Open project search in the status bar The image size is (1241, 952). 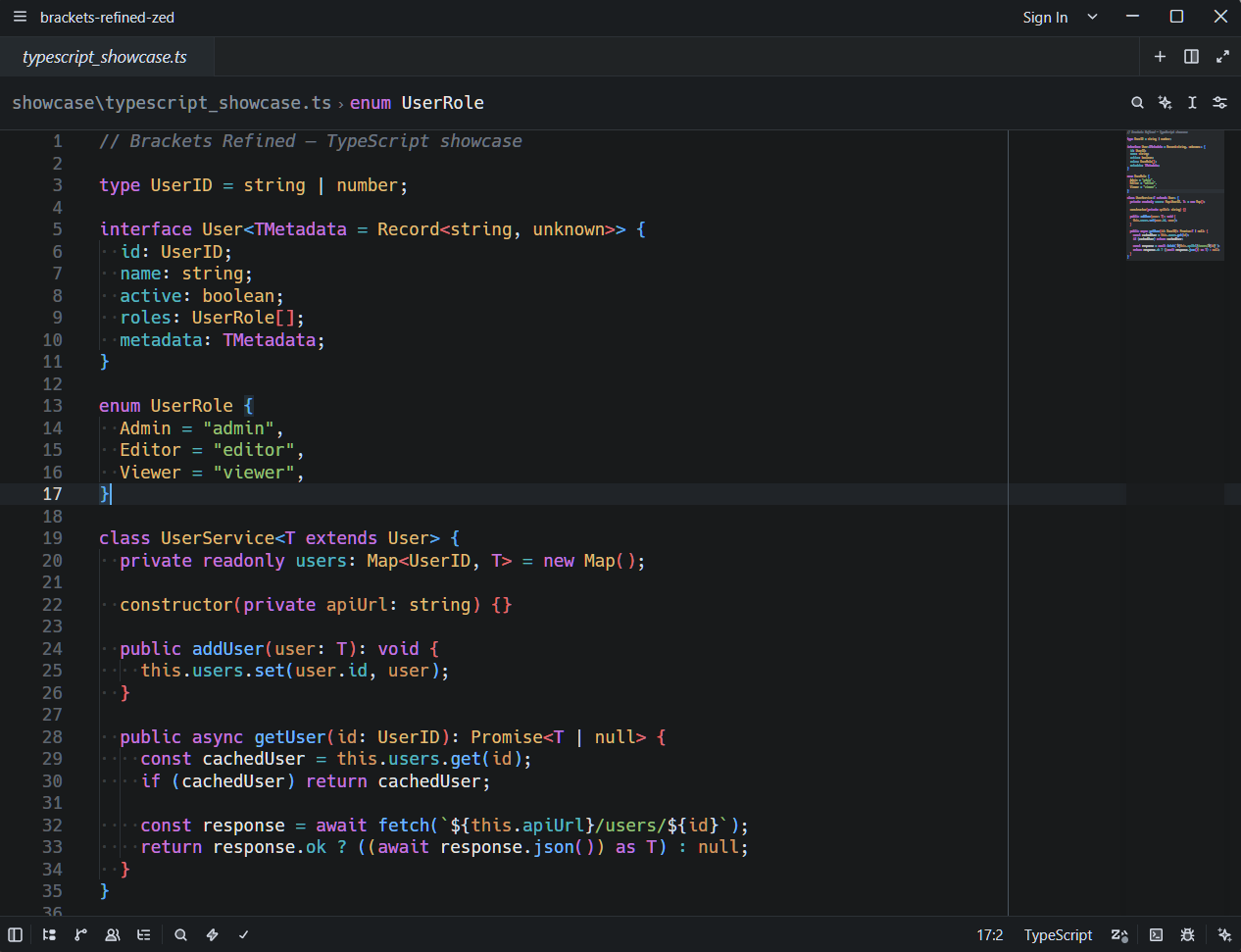coord(180,935)
